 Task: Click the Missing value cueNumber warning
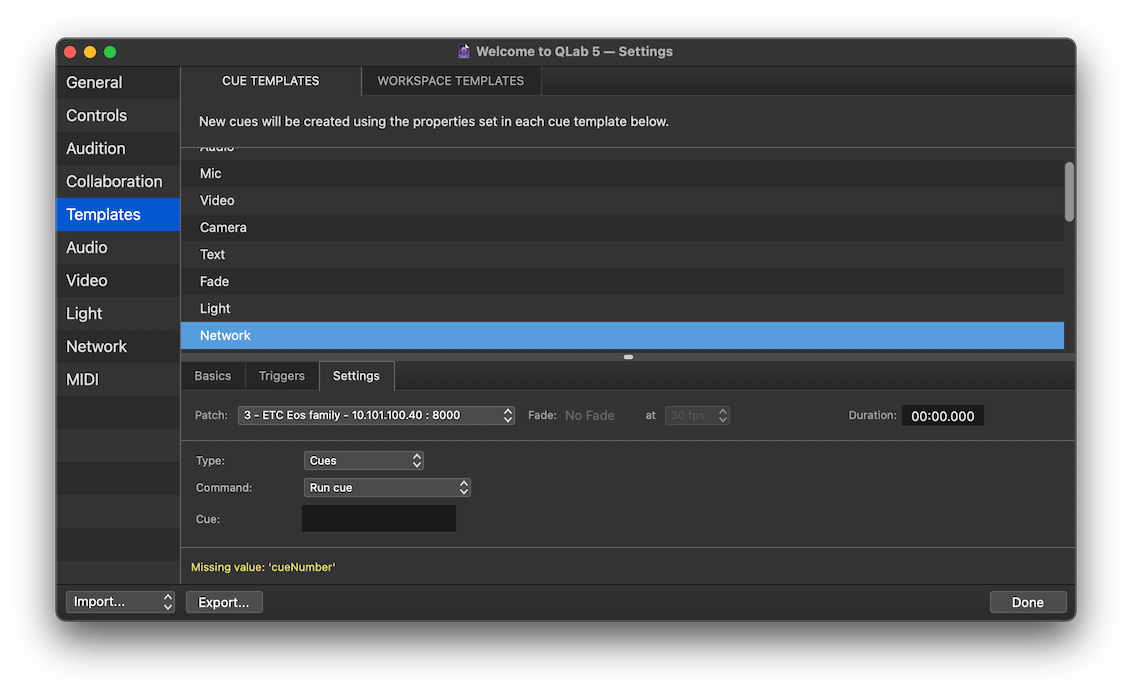[263, 567]
